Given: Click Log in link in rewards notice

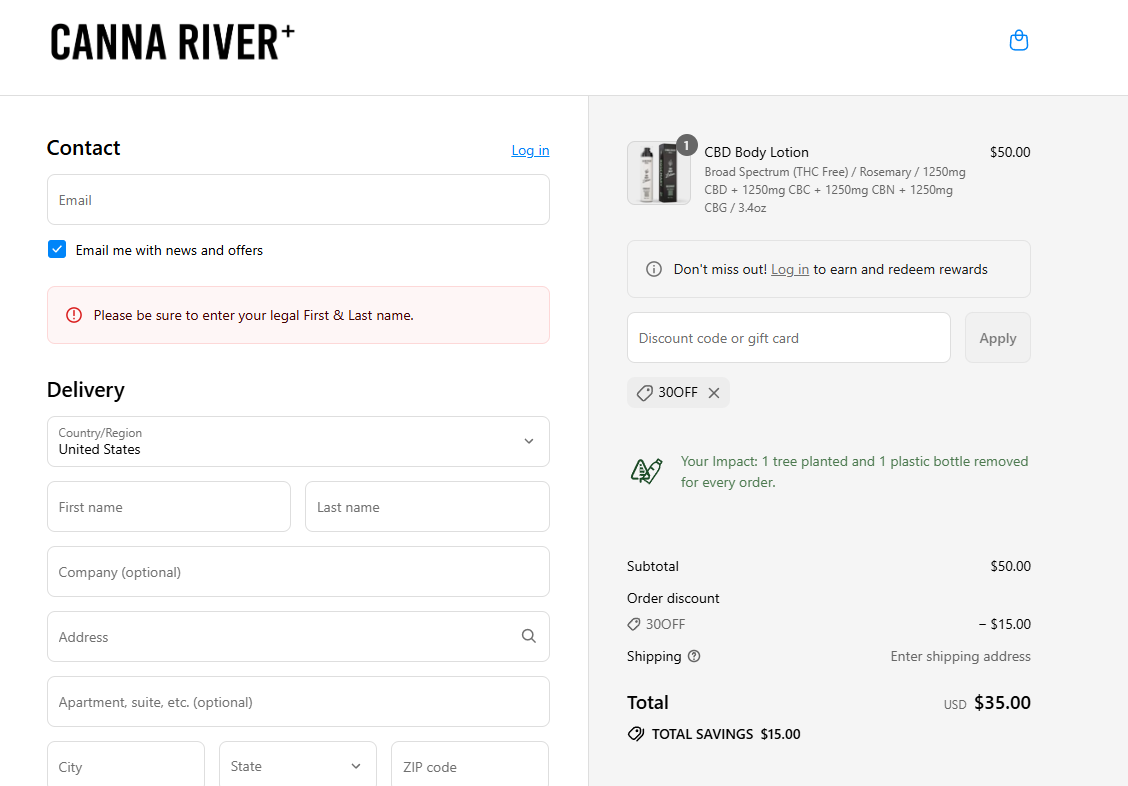Looking at the screenshot, I should pos(790,269).
